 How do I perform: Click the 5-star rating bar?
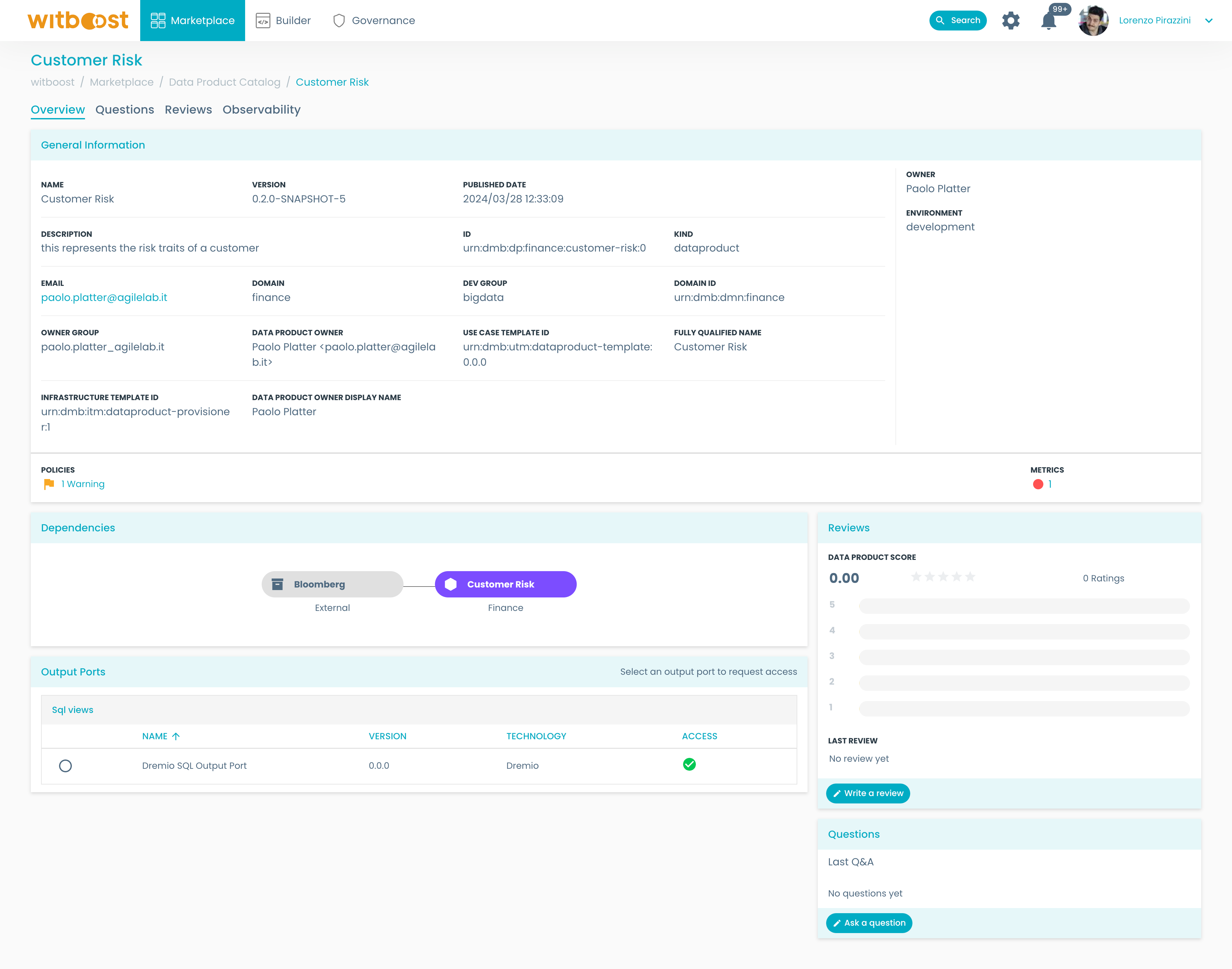(1024, 606)
